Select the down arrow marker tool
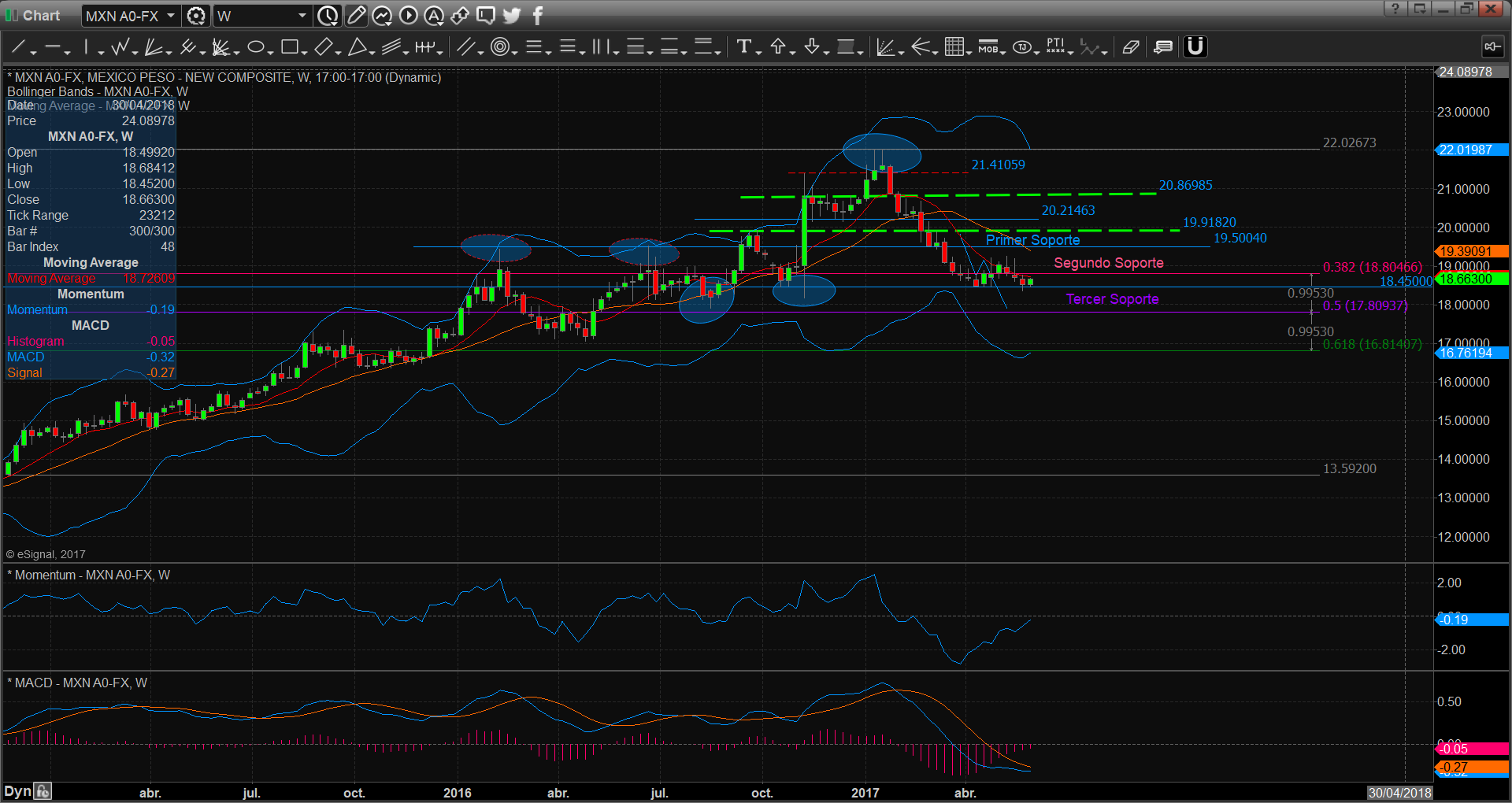This screenshot has height=803, width=1512. point(812,47)
